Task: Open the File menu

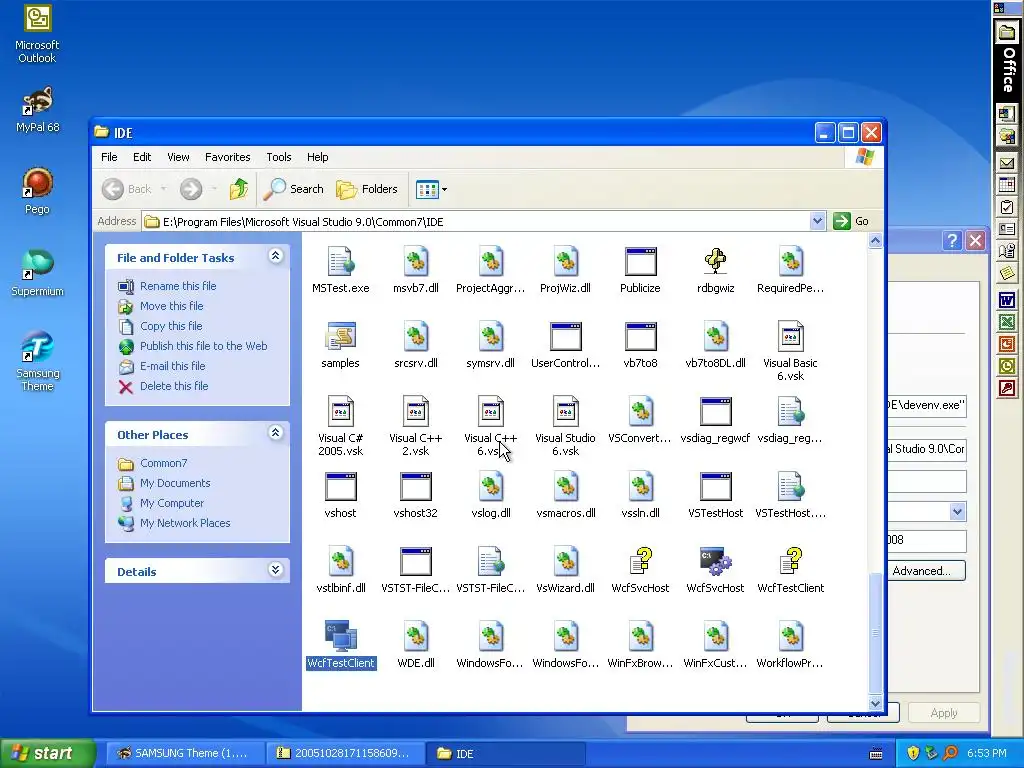Action: click(x=109, y=157)
